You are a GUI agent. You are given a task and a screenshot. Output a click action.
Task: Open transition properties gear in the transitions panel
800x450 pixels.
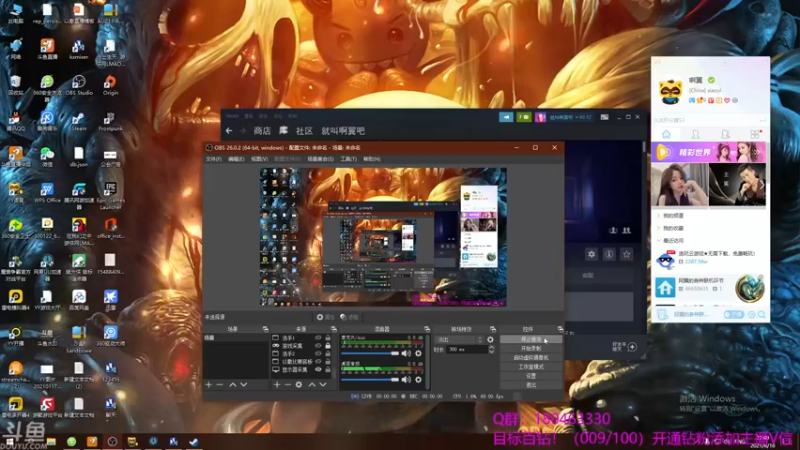pyautogui.click(x=490, y=339)
